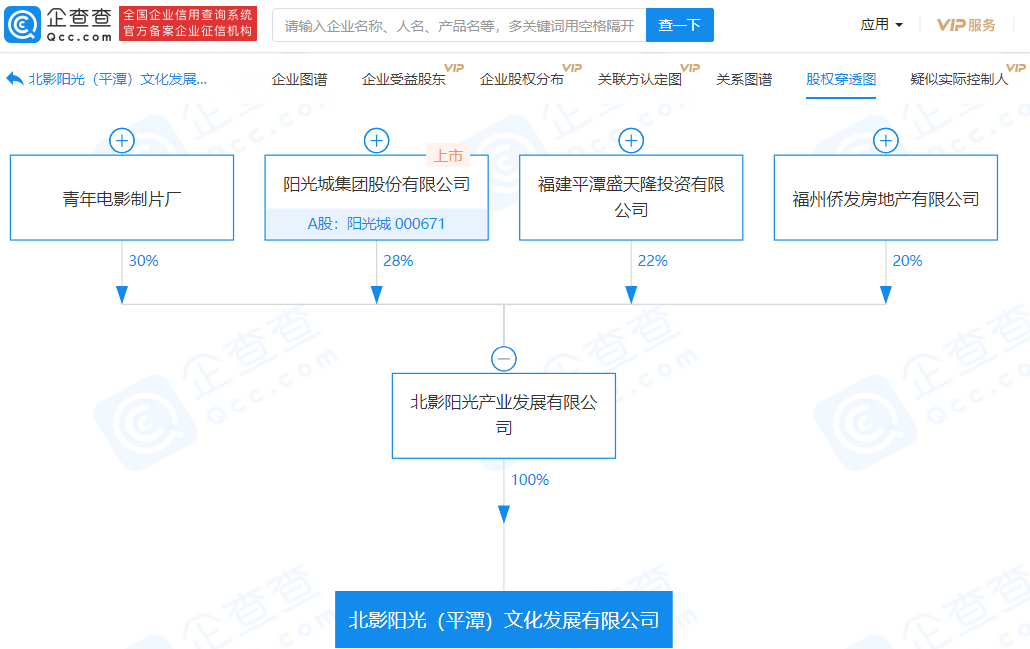1030x649 pixels.
Task: Open the 企业受益股东 tab
Action: pyautogui.click(x=403, y=79)
